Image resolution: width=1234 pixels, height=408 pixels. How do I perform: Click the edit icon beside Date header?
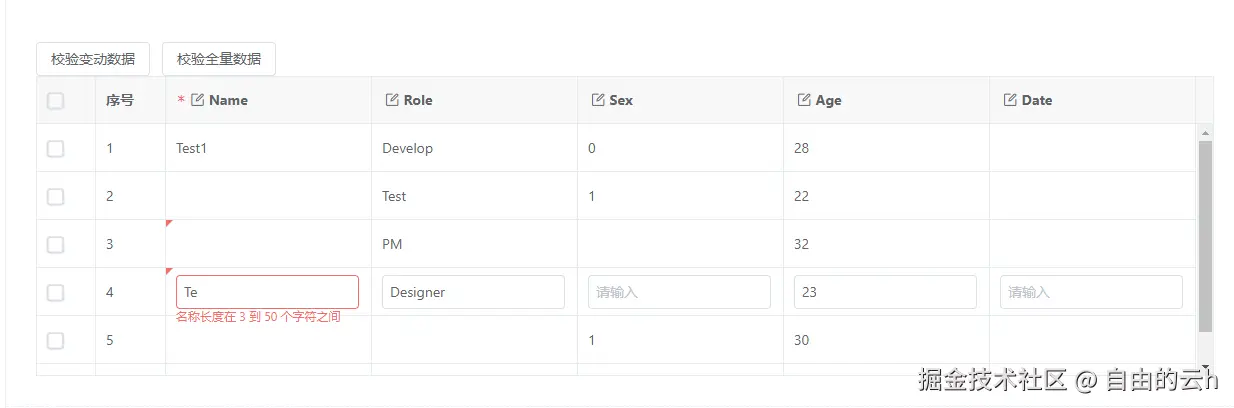pyautogui.click(x=1010, y=100)
